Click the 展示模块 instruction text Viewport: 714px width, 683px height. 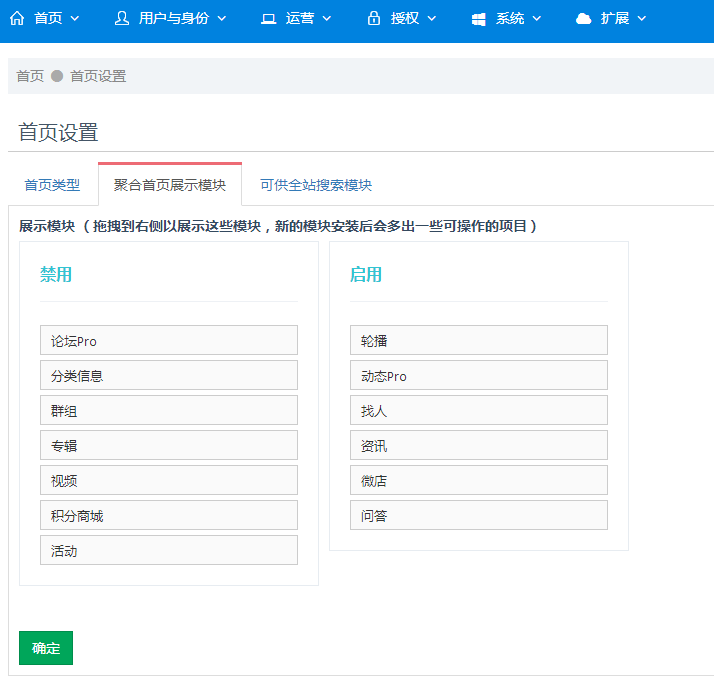278,226
